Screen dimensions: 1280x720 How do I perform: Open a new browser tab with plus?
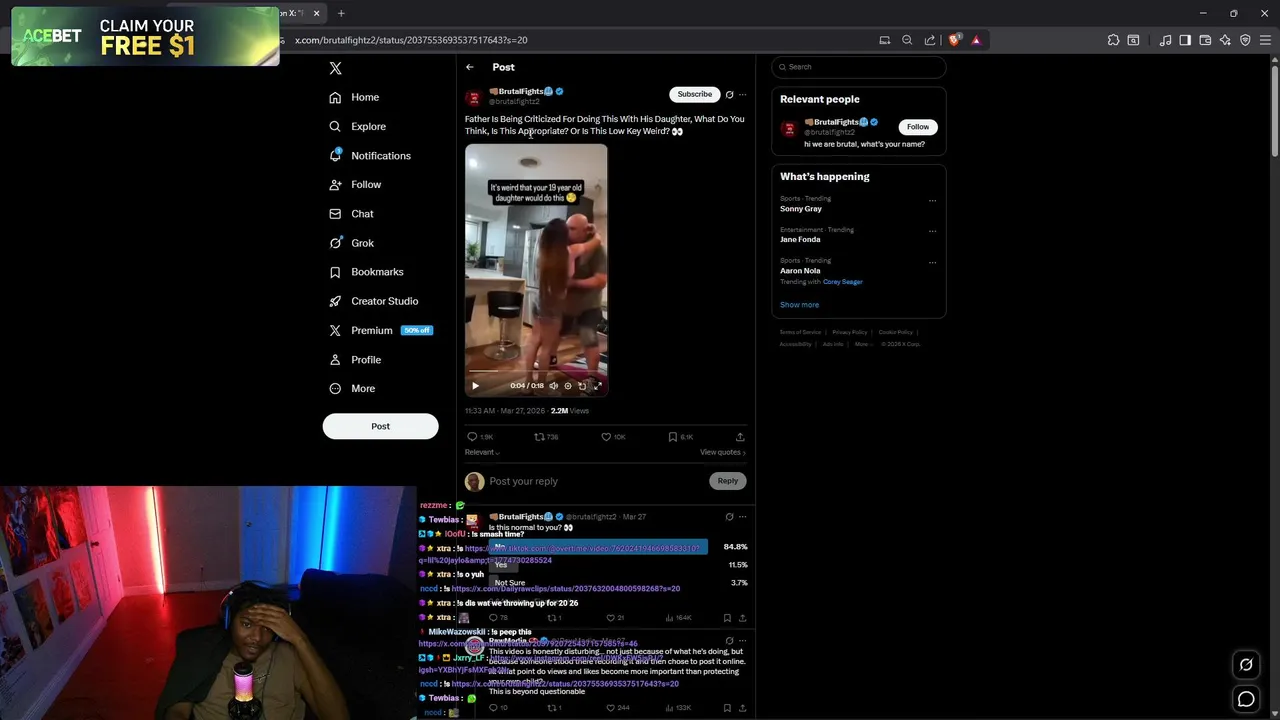(x=341, y=13)
